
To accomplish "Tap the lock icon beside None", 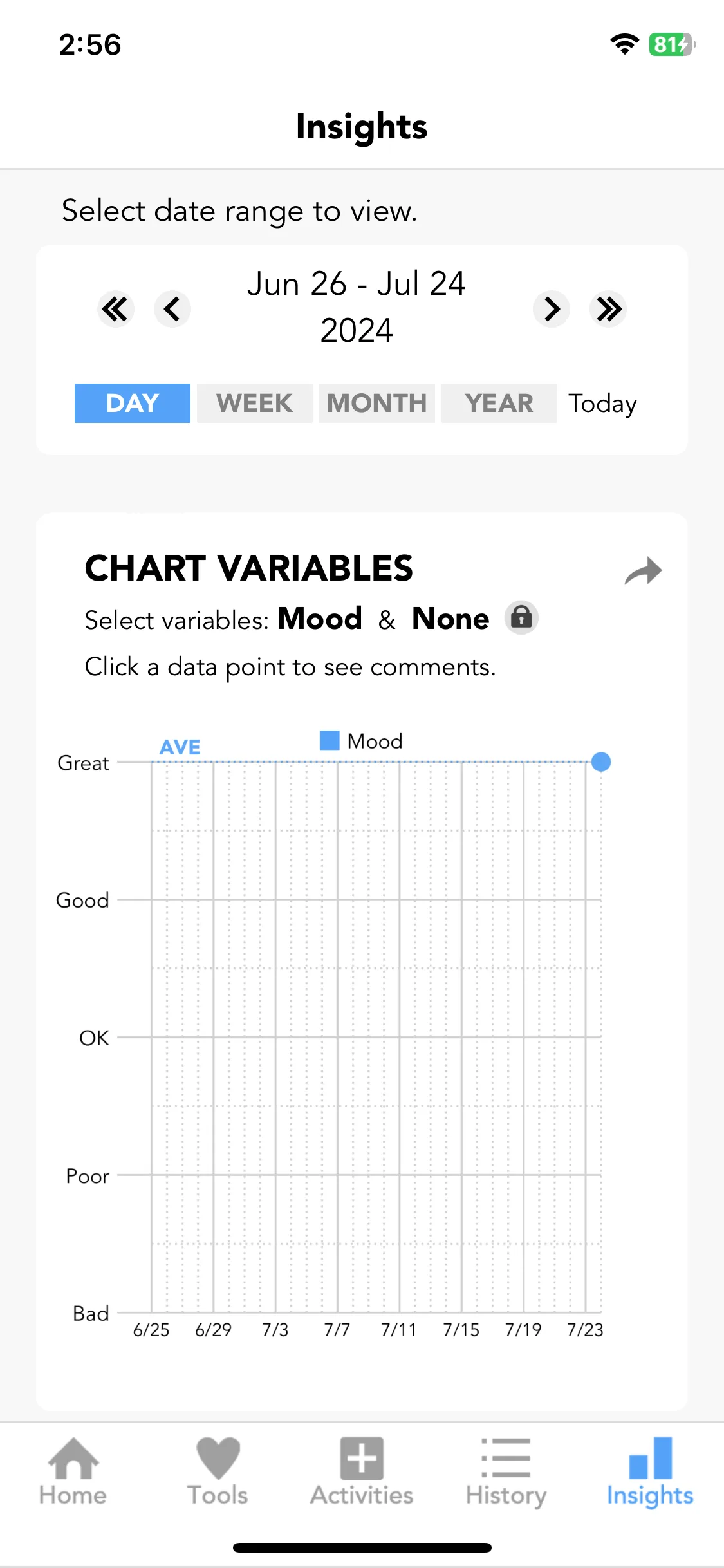I will pos(521,618).
